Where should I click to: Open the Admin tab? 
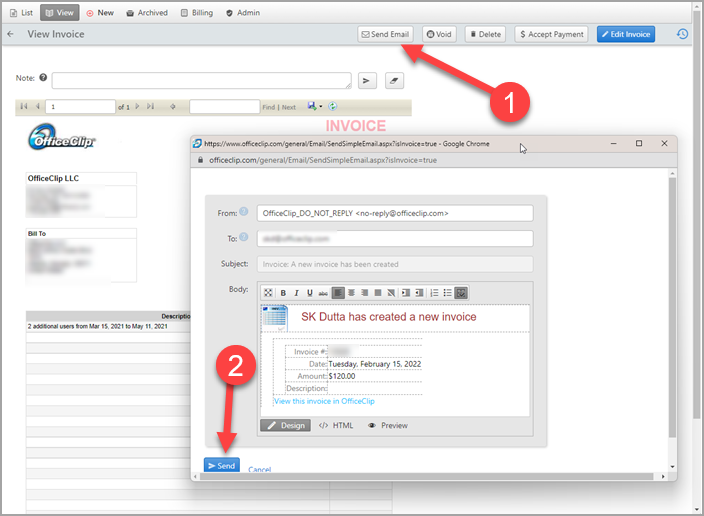point(243,13)
